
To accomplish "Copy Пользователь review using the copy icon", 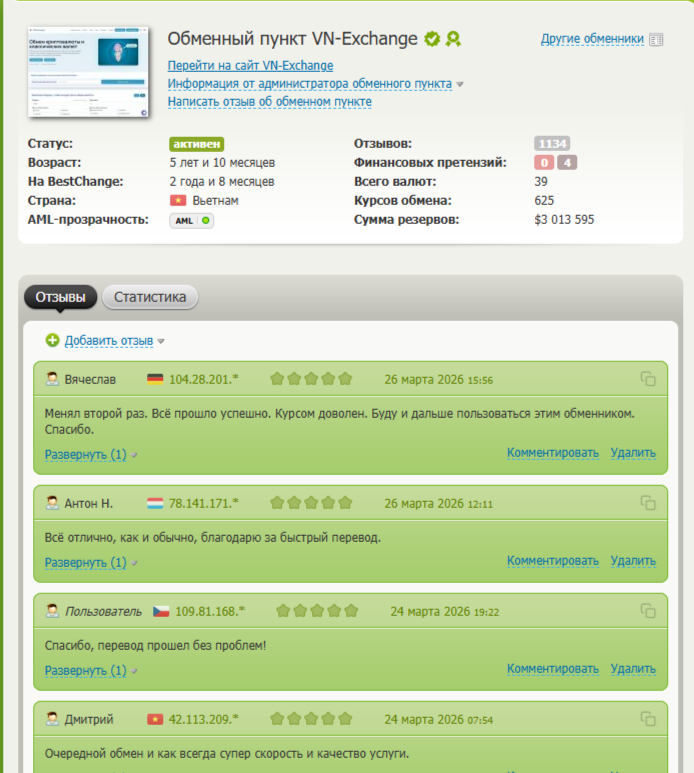I will pyautogui.click(x=648, y=611).
